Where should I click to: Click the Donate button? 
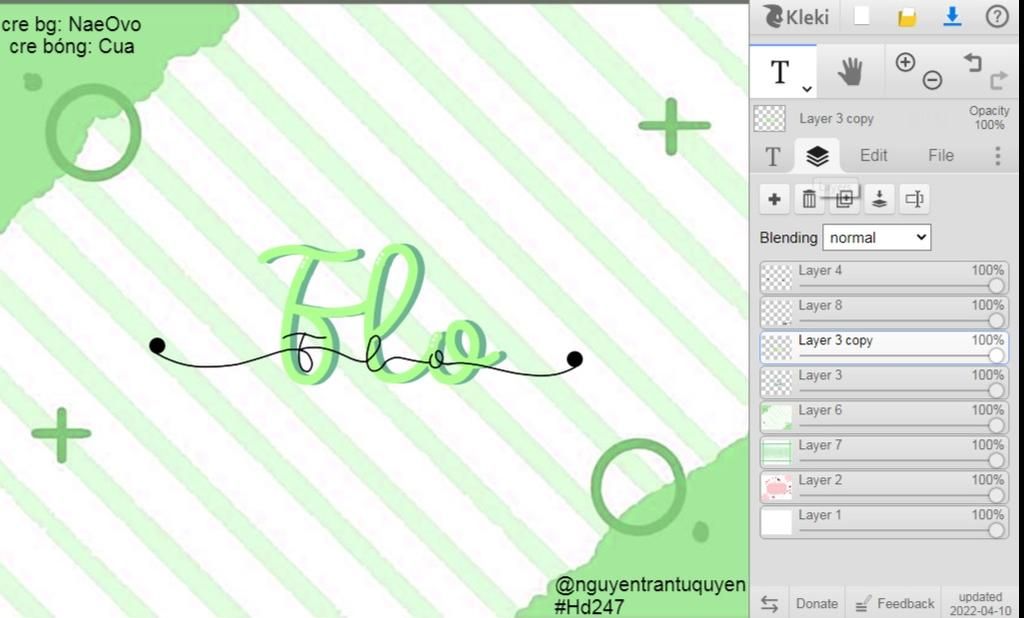[816, 603]
